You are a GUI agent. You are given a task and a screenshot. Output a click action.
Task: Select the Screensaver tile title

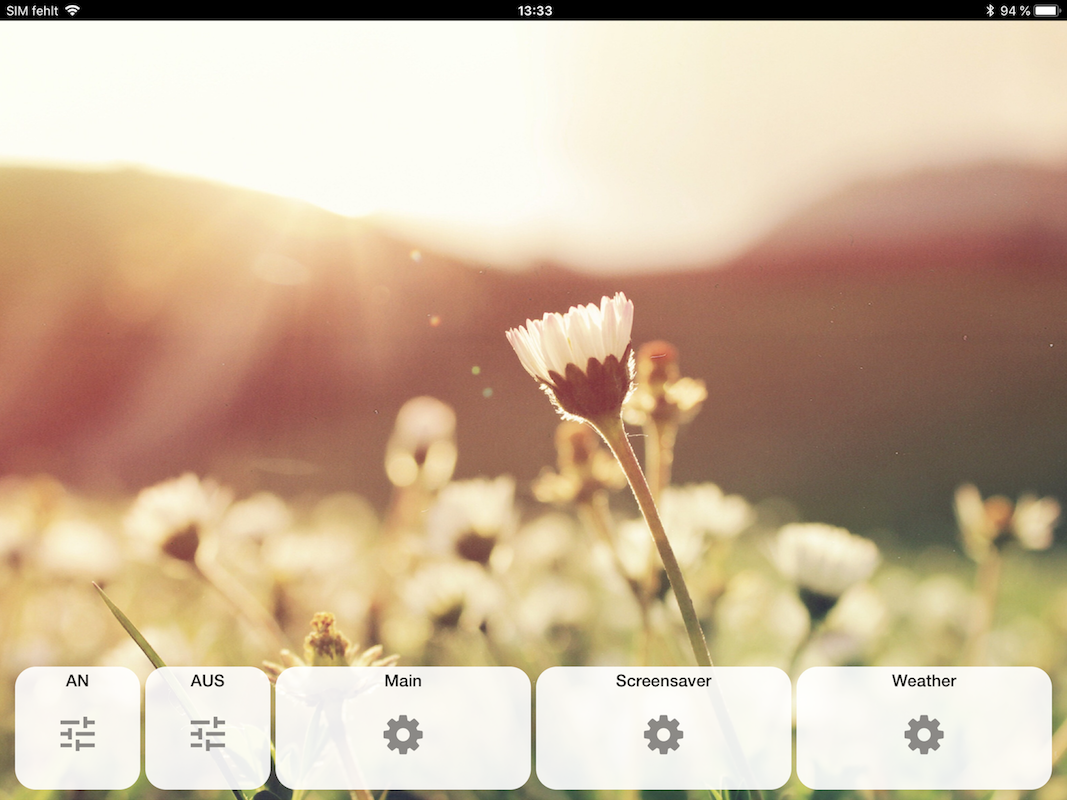(x=663, y=681)
